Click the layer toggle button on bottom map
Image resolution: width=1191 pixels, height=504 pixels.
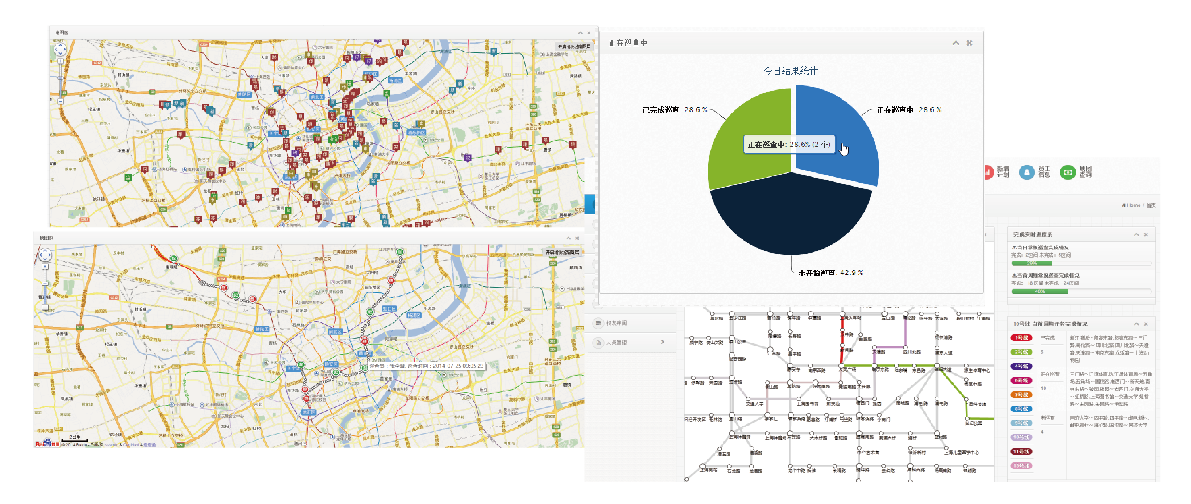click(x=562, y=253)
